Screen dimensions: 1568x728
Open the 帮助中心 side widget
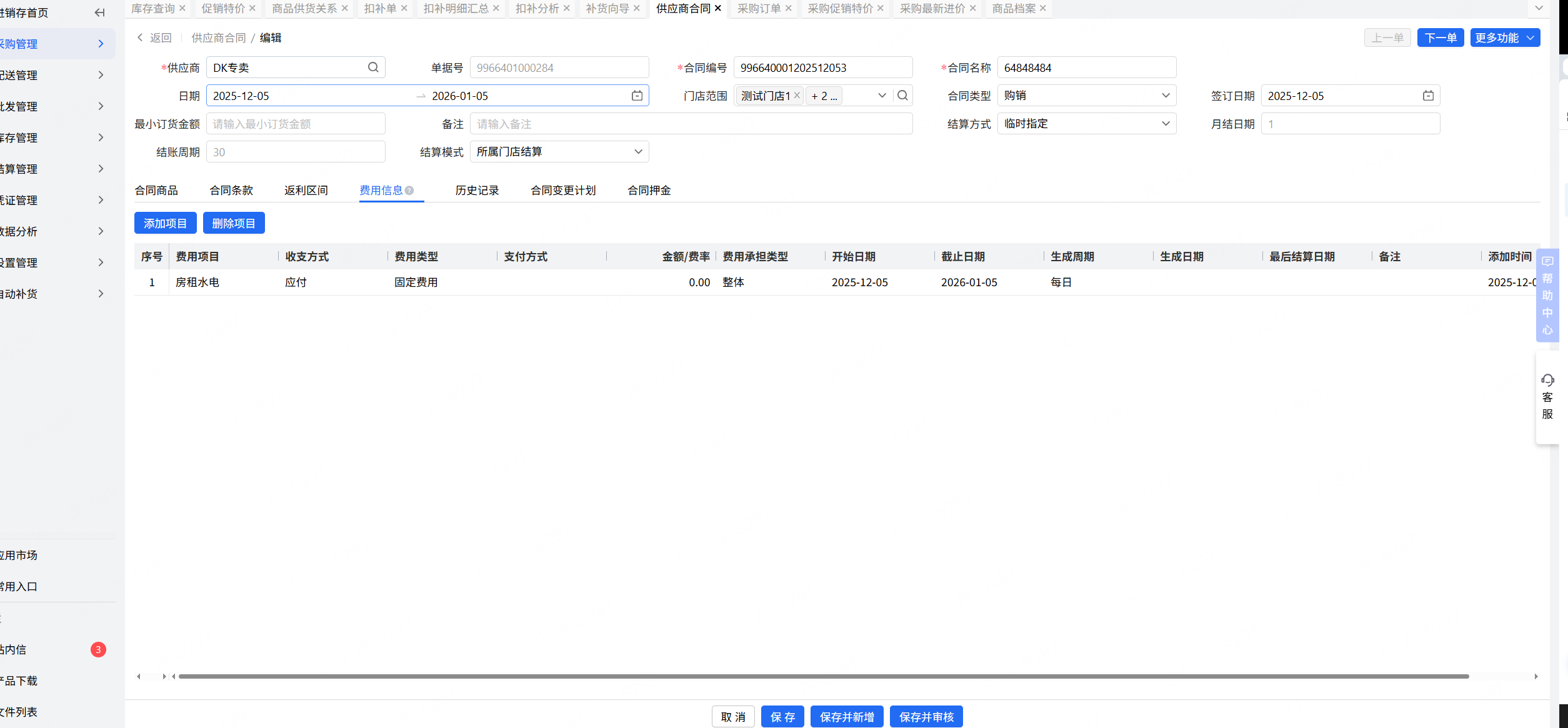coord(1547,295)
